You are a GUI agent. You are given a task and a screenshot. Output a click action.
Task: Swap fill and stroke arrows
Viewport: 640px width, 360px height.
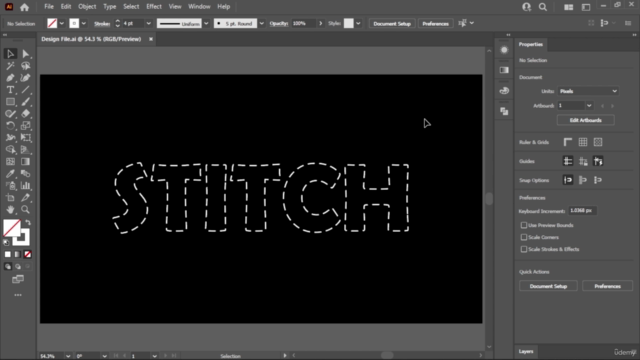tap(28, 223)
